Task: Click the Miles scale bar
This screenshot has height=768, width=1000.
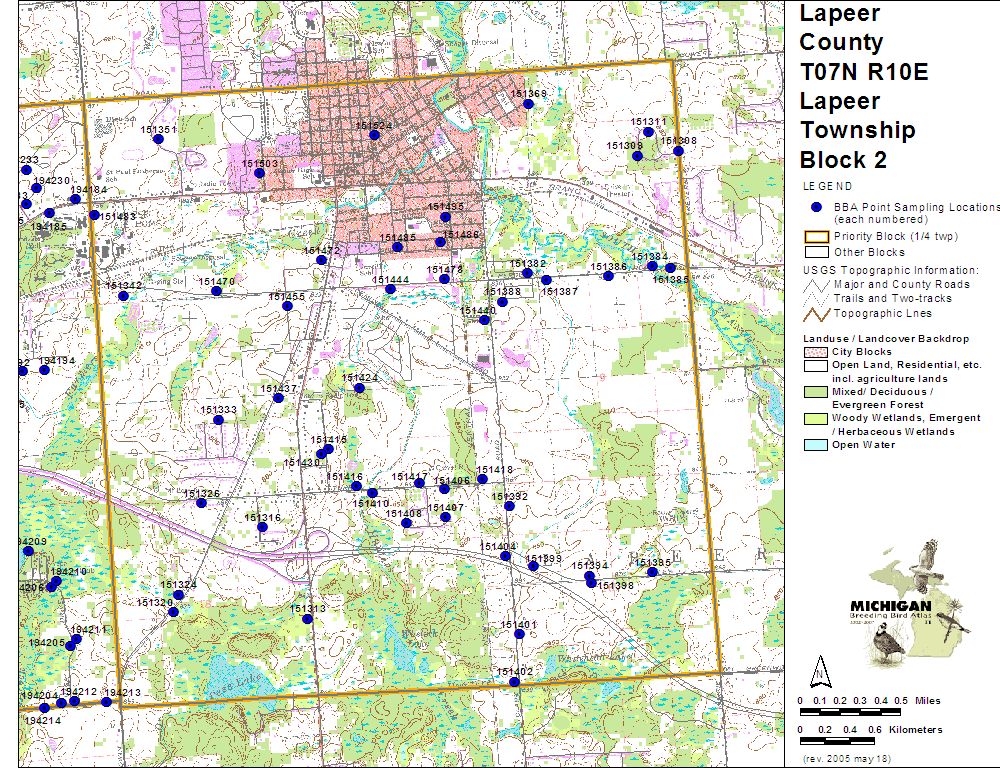Action: click(855, 712)
